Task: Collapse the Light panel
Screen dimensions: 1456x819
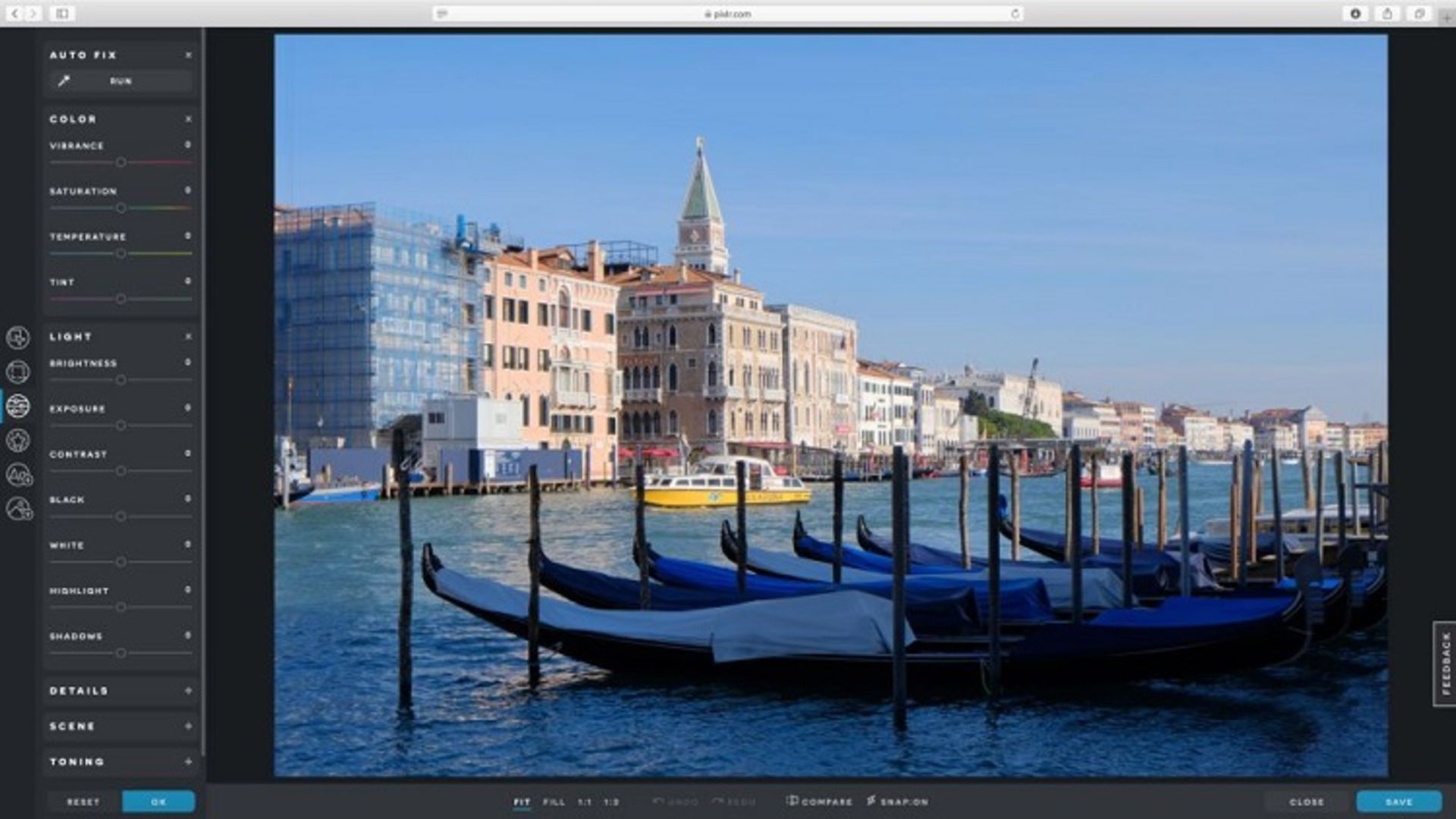Action: [x=188, y=337]
